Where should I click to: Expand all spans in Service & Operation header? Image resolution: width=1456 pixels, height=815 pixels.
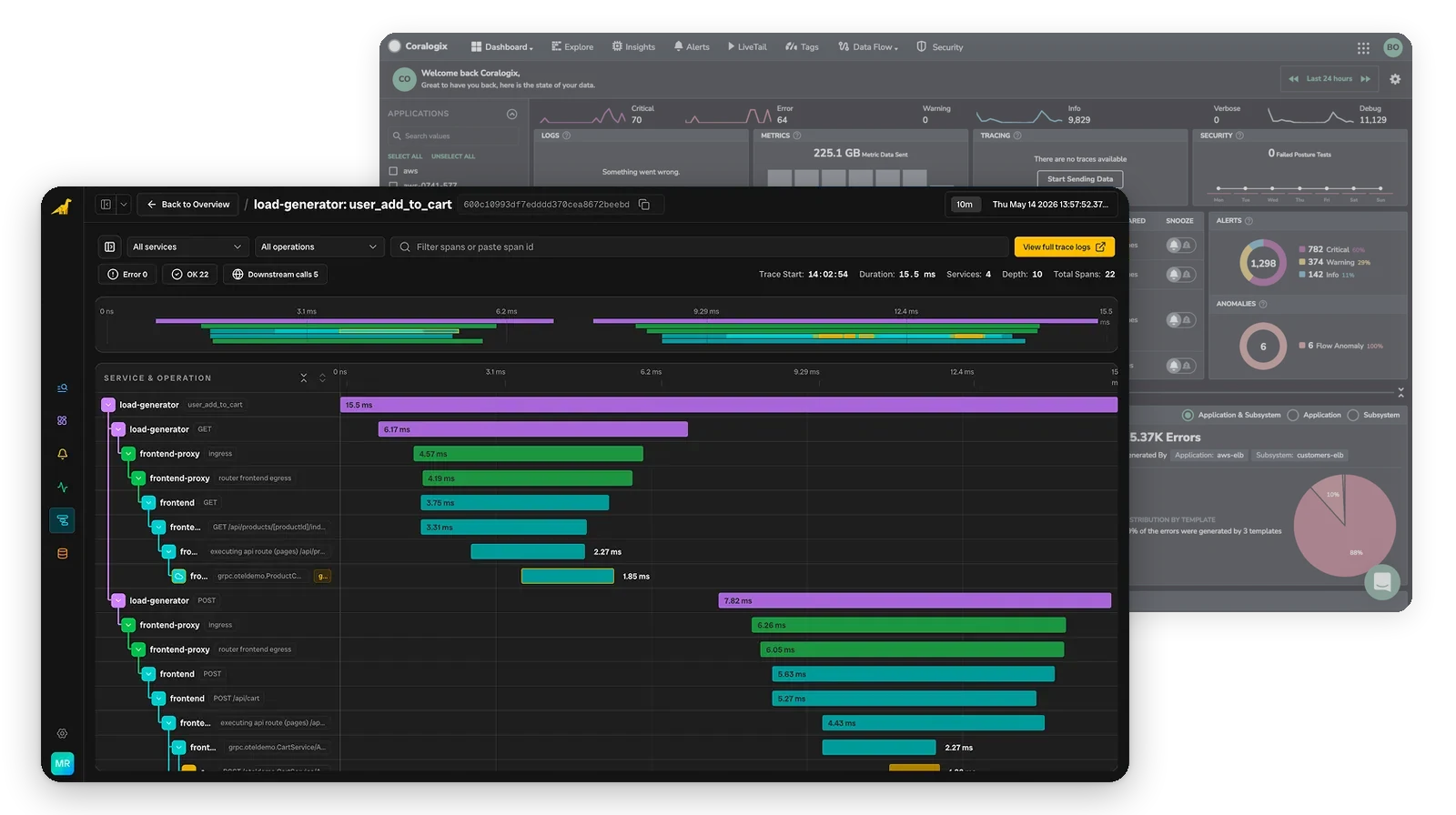click(322, 377)
